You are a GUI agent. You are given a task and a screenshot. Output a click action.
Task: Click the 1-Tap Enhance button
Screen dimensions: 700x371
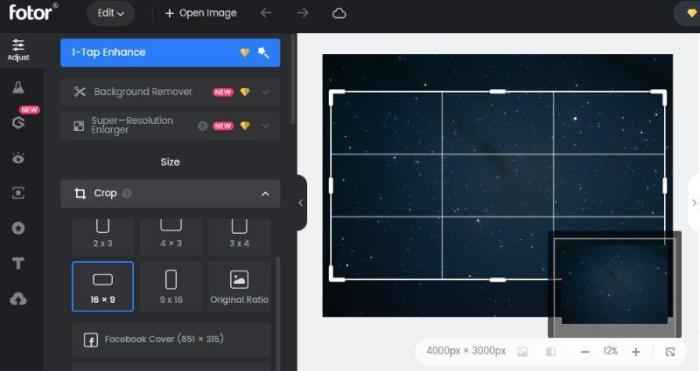click(x=170, y=53)
